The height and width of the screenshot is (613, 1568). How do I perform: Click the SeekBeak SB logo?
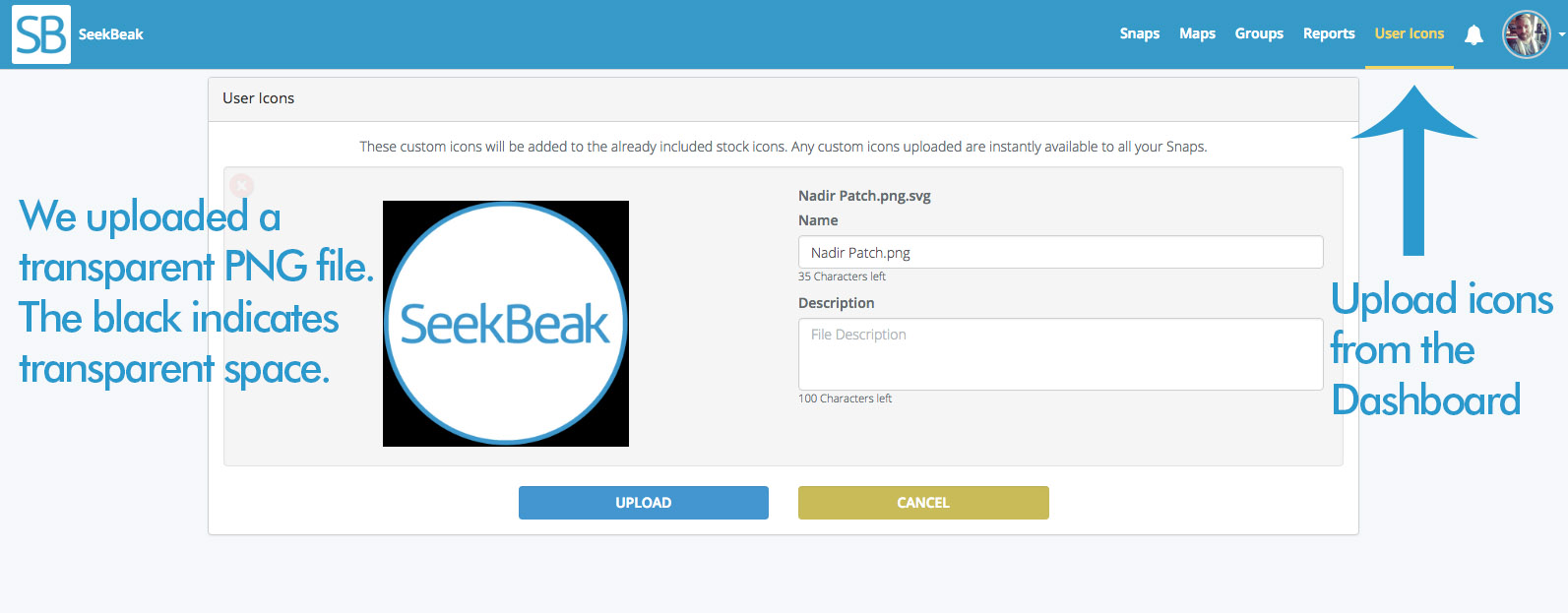coord(41,34)
